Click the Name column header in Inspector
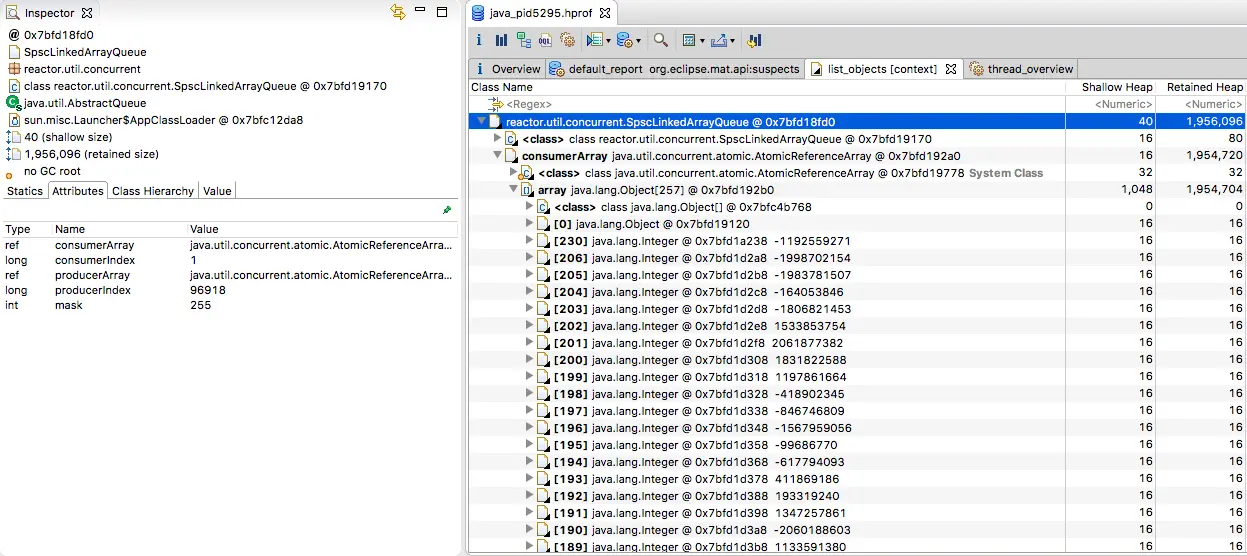1247x556 pixels. (x=118, y=229)
